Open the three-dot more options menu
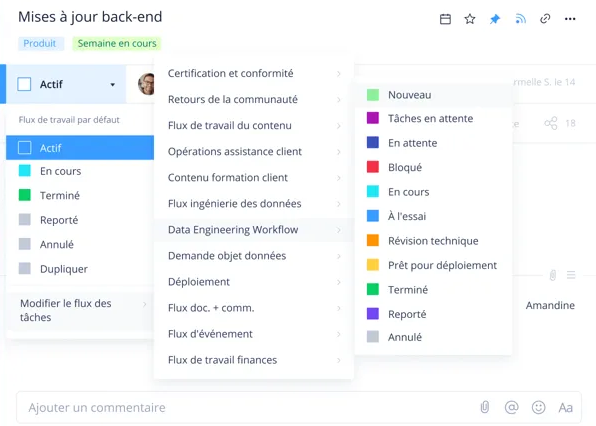Screen dimensions: 596x426 point(570,19)
